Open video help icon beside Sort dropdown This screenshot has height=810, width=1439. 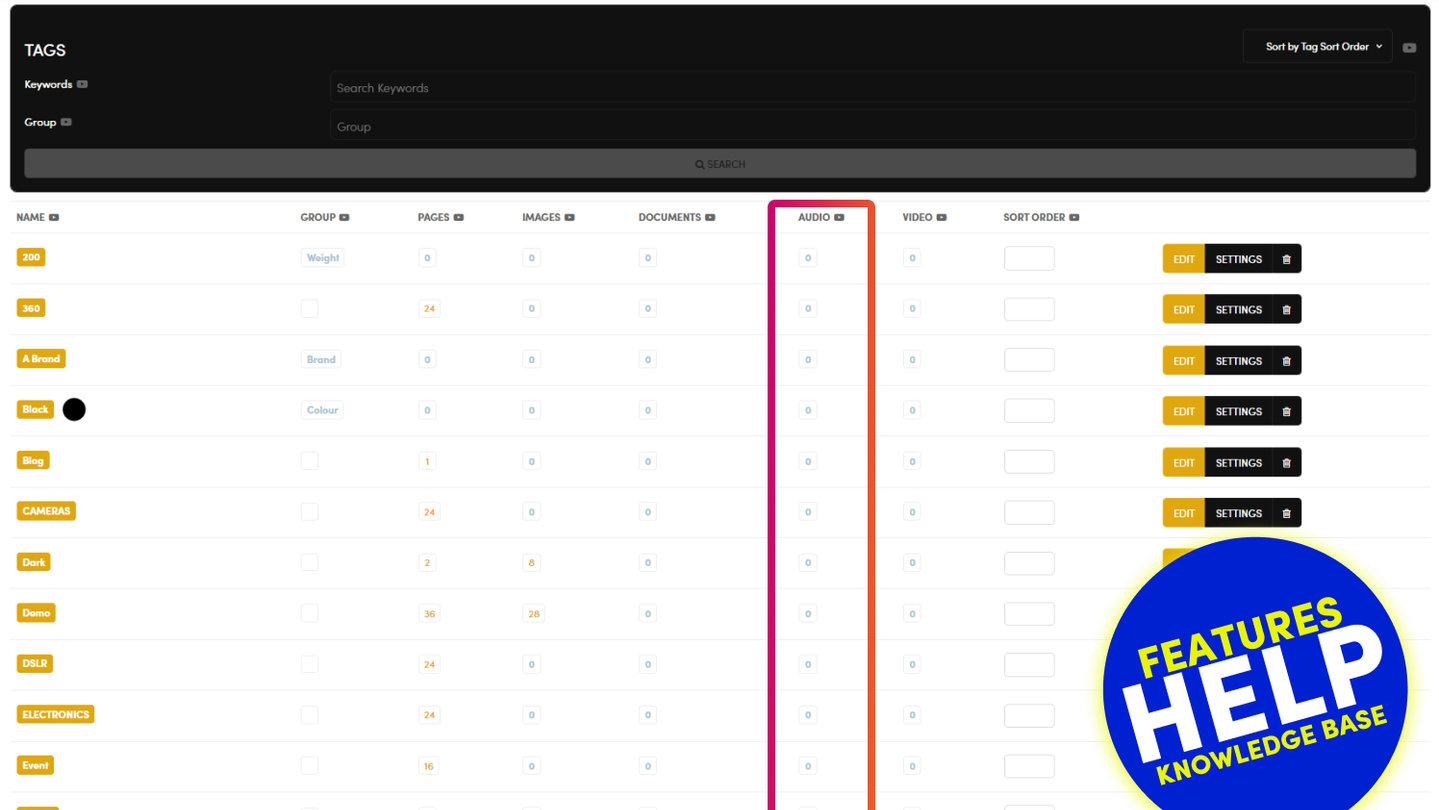[1409, 48]
